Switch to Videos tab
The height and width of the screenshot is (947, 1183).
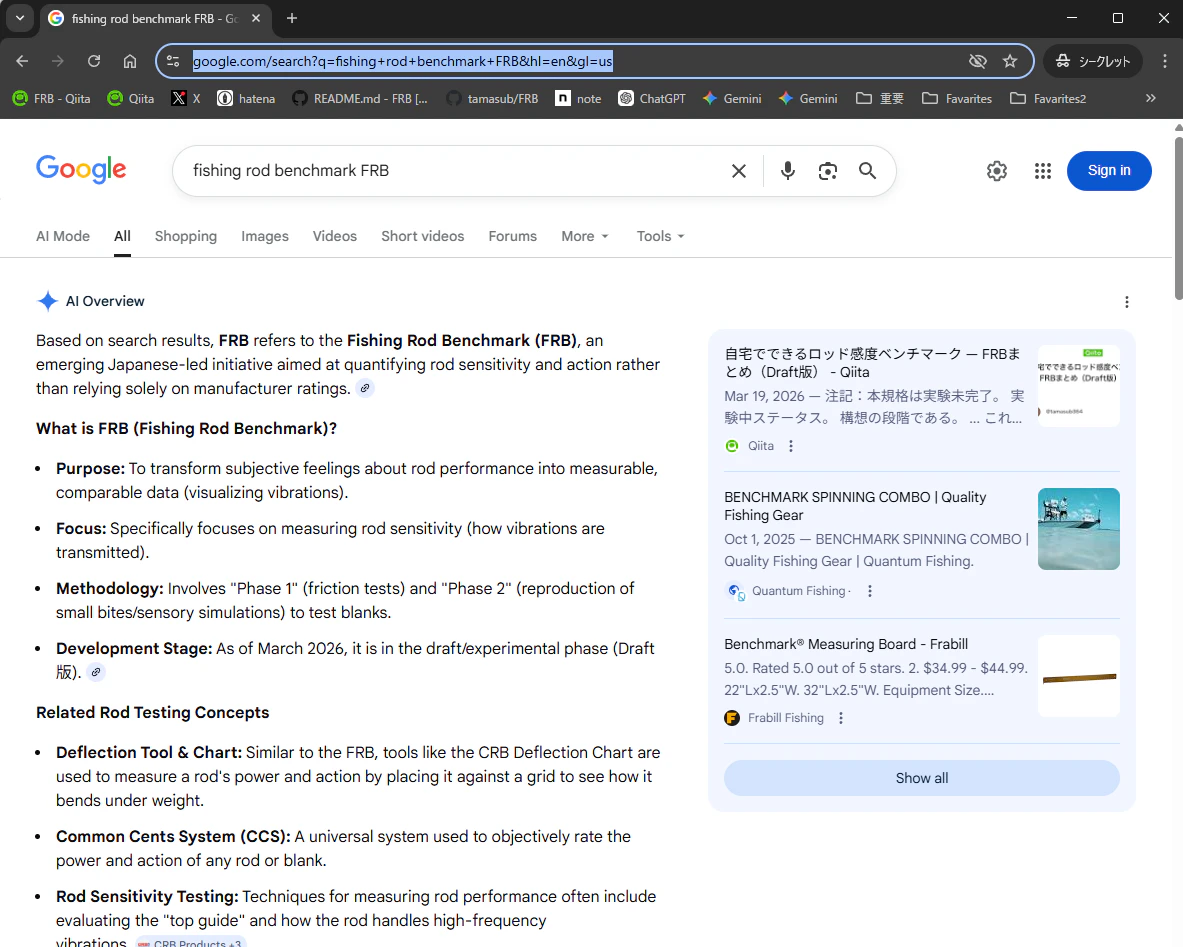[335, 236]
